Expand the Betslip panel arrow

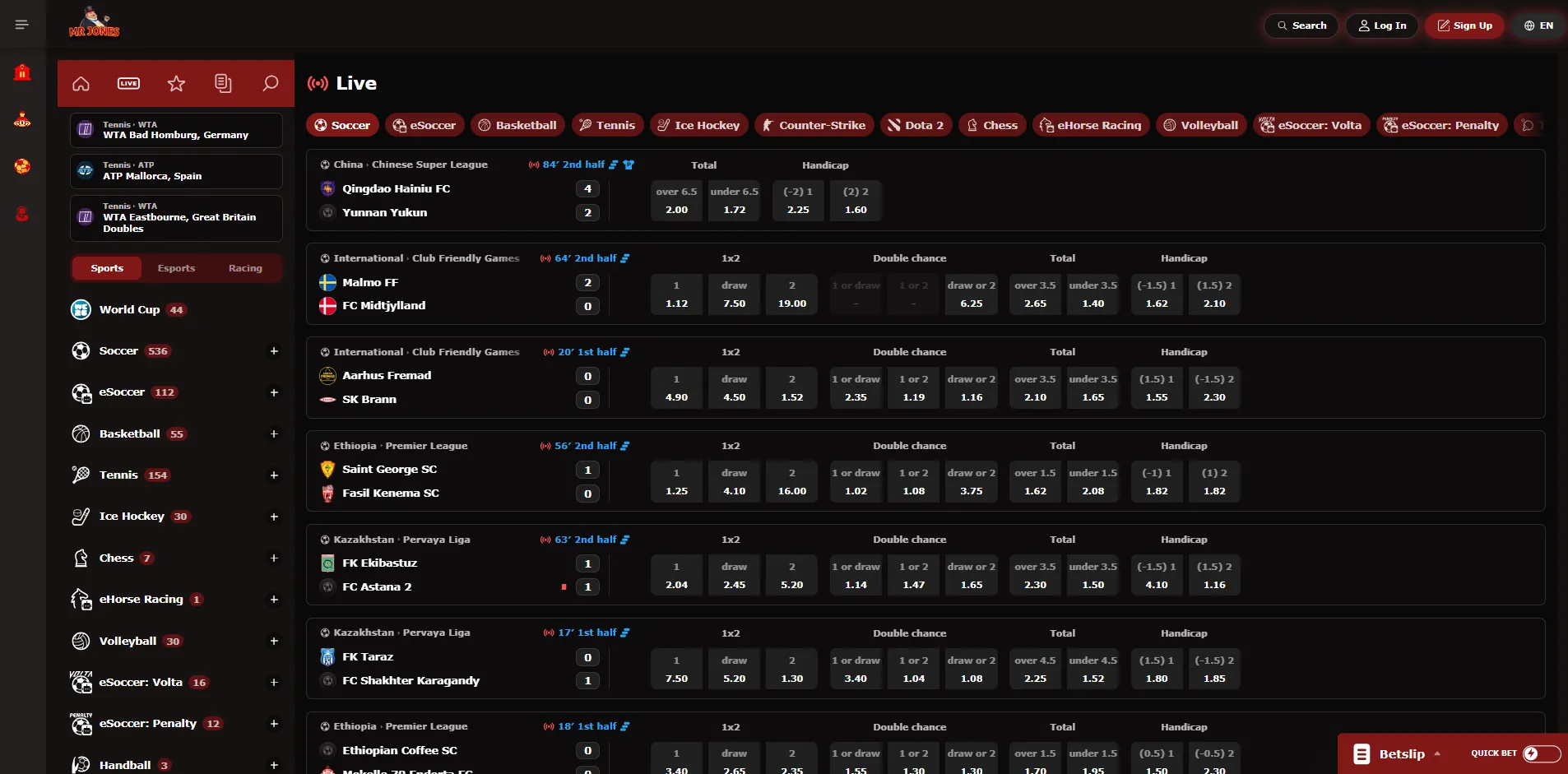coord(1437,753)
